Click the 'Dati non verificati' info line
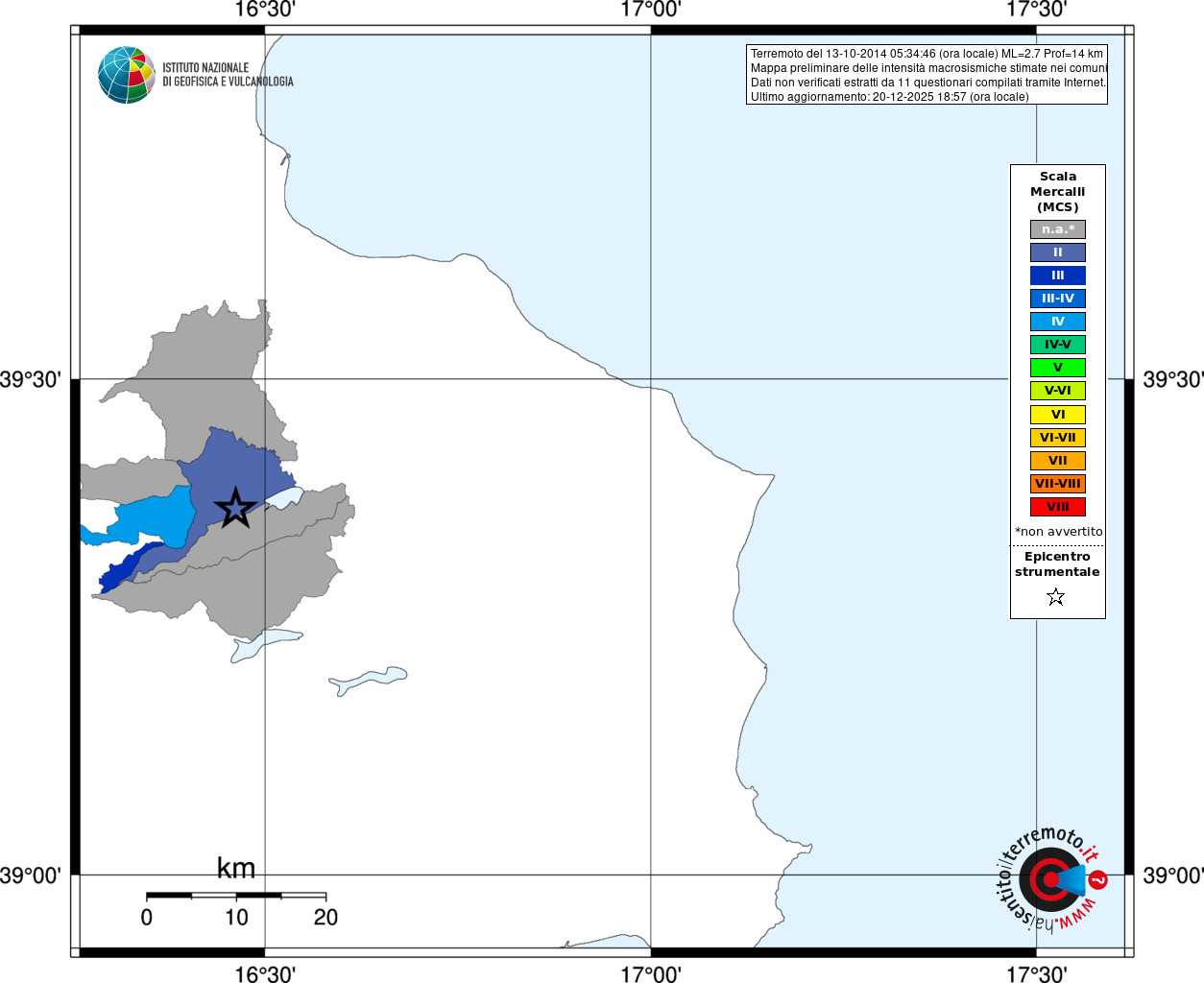 tap(927, 83)
